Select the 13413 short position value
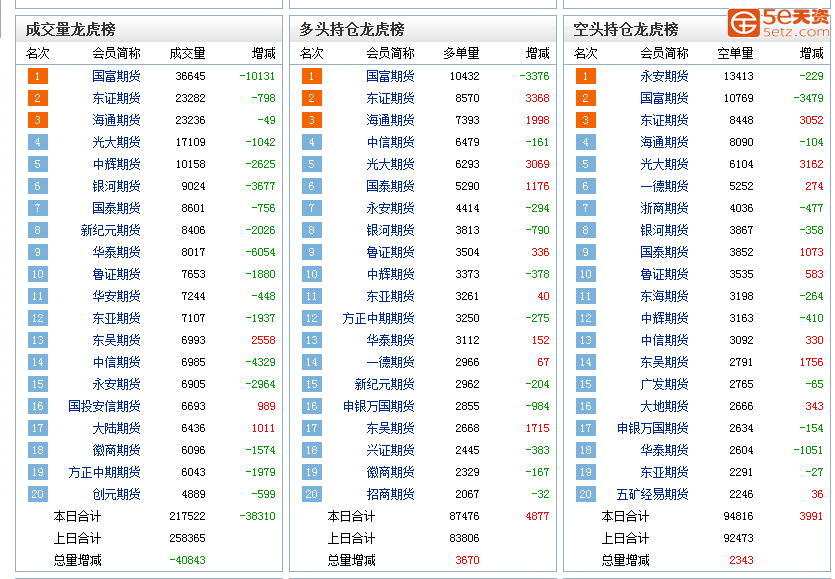Image resolution: width=835 pixels, height=579 pixels. pyautogui.click(x=739, y=76)
